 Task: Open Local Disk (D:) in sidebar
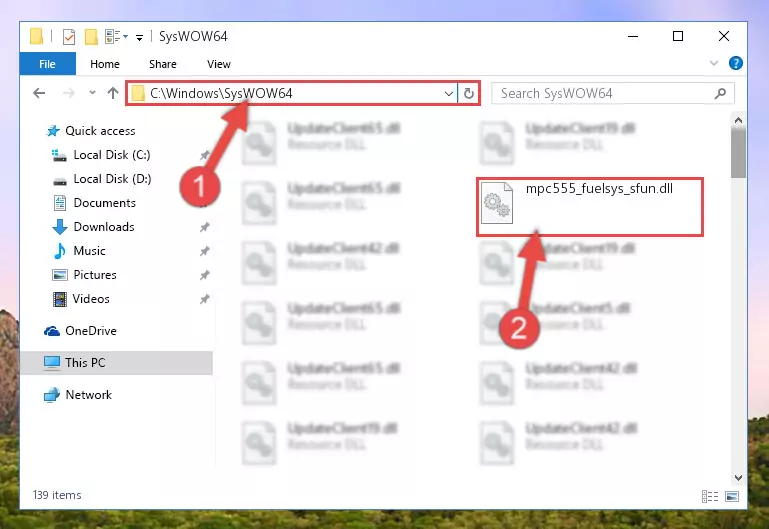click(x=112, y=179)
